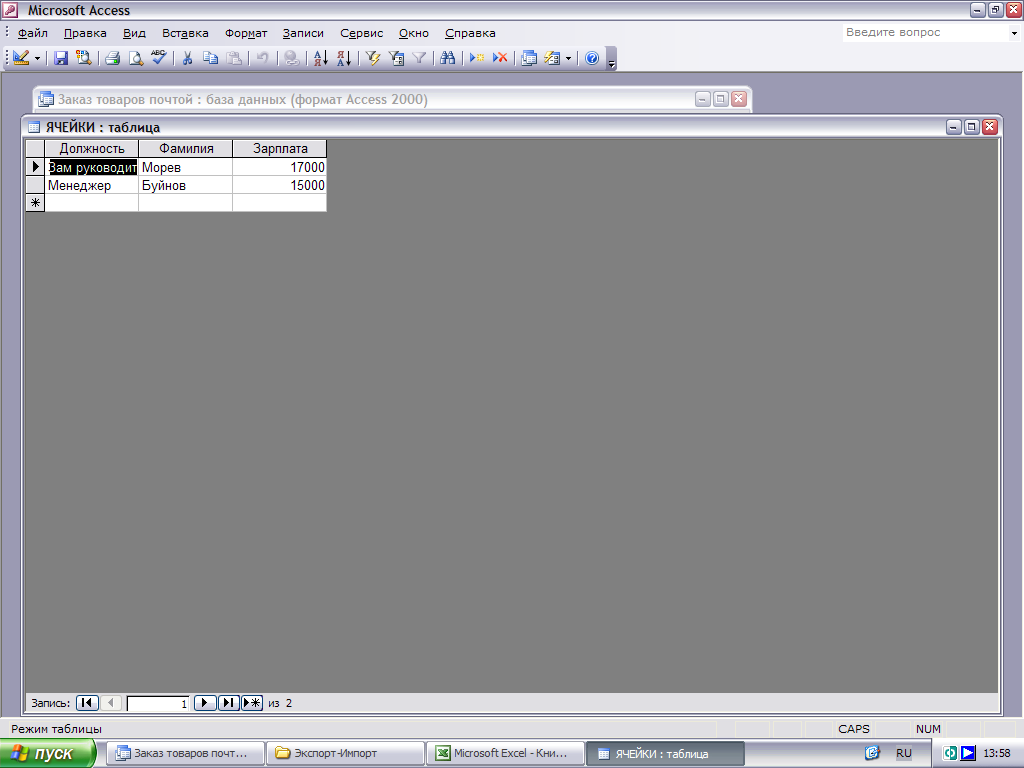Open the Записи menu
The height and width of the screenshot is (768, 1024).
303,33
